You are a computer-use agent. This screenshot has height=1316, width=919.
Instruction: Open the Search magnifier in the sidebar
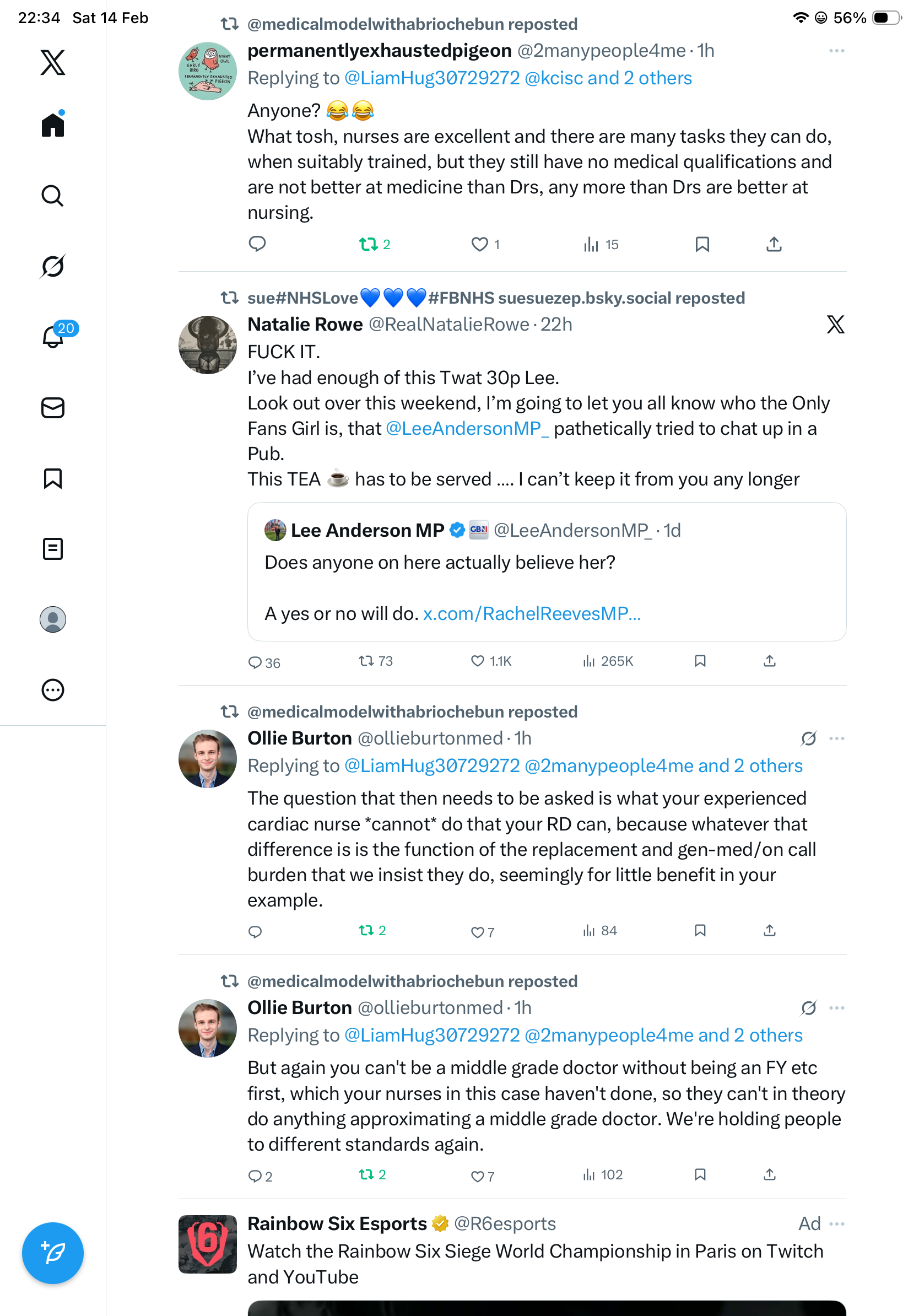53,196
